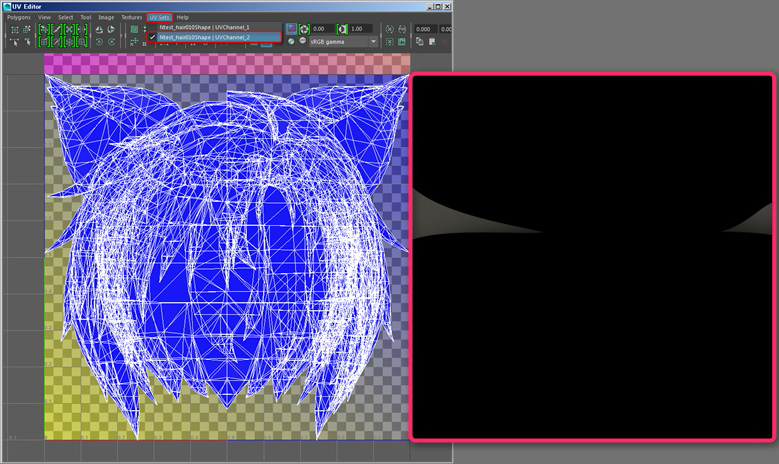Click the copy UVs icon

(420, 42)
